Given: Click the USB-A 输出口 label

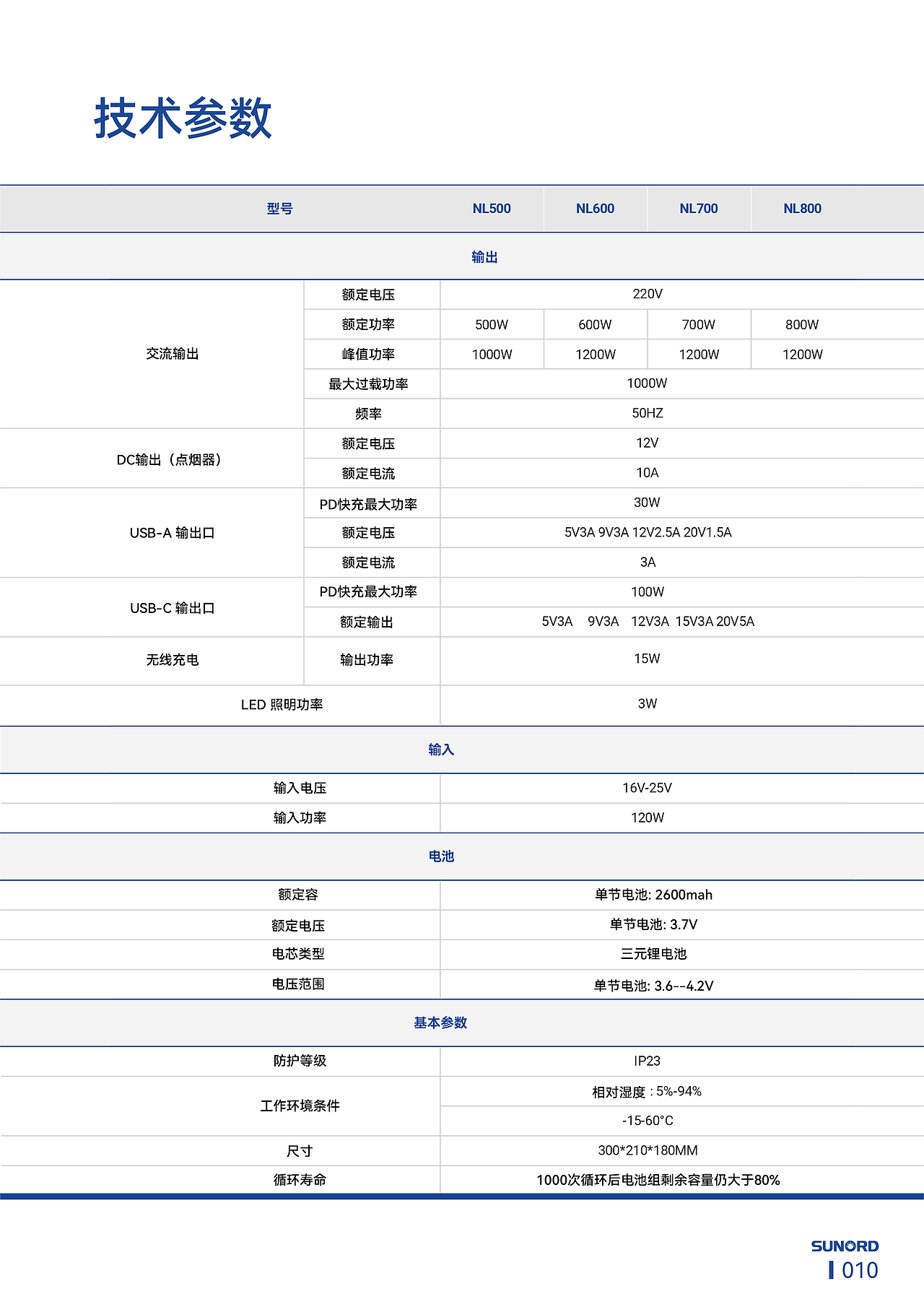Looking at the screenshot, I should (172, 533).
